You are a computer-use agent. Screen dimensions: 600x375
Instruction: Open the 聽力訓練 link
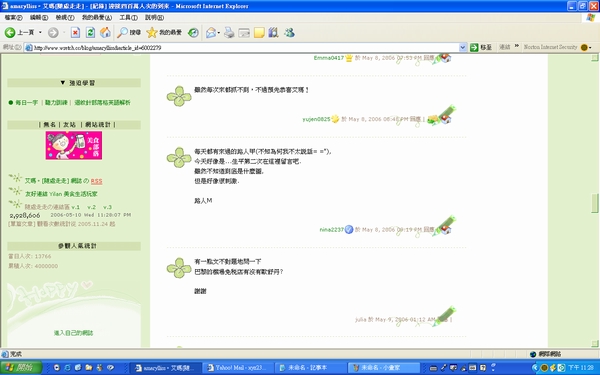(x=56, y=103)
